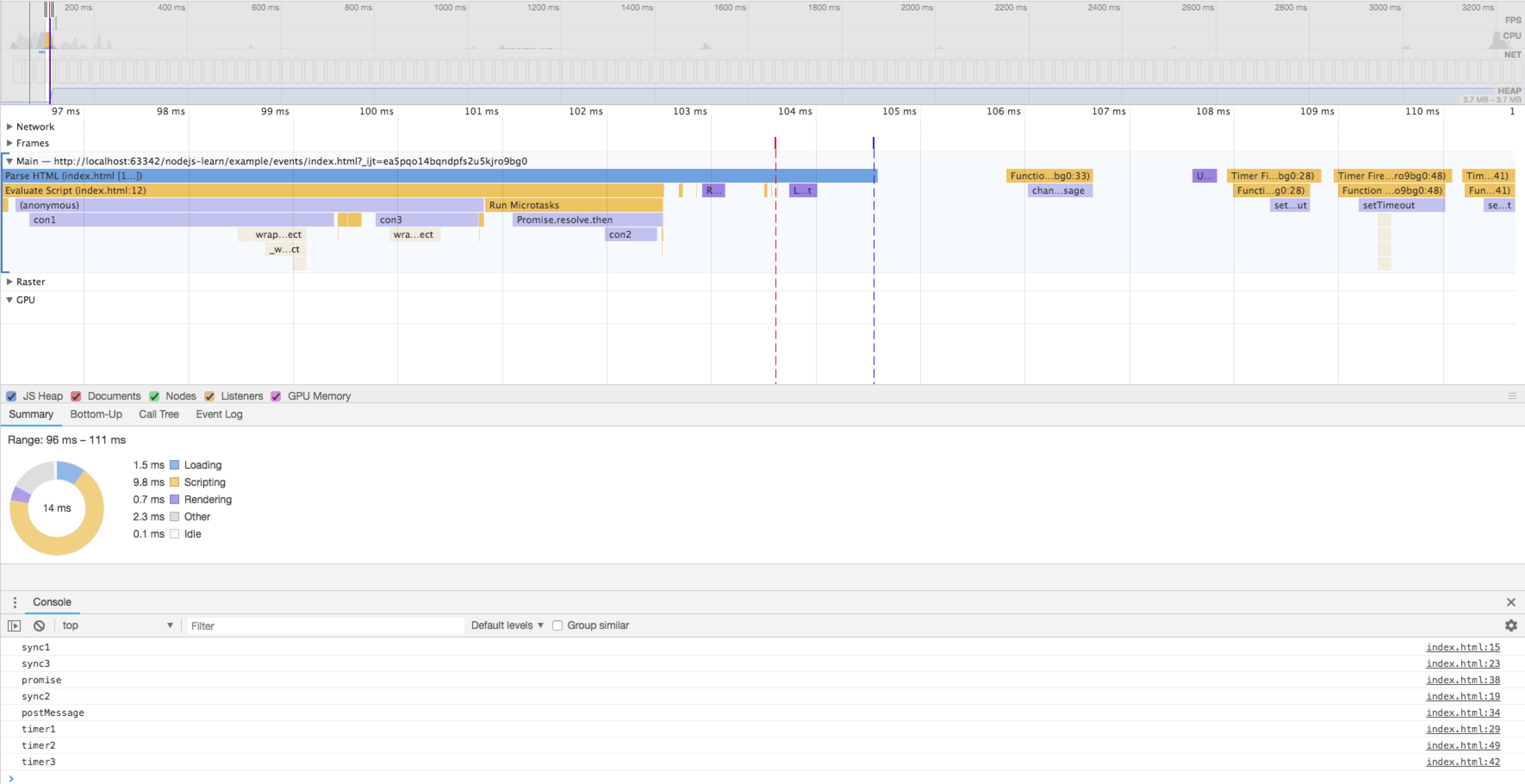Toggle the JS Heap checkbox
The height and width of the screenshot is (784, 1525).
coord(11,396)
